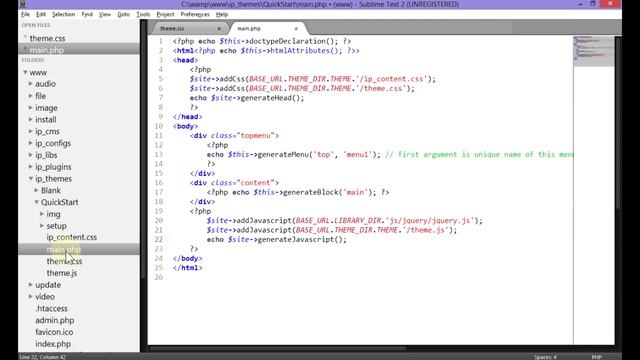640x360 pixels.
Task: Open the Spaces: 4 indentation setting
Action: [x=545, y=357]
